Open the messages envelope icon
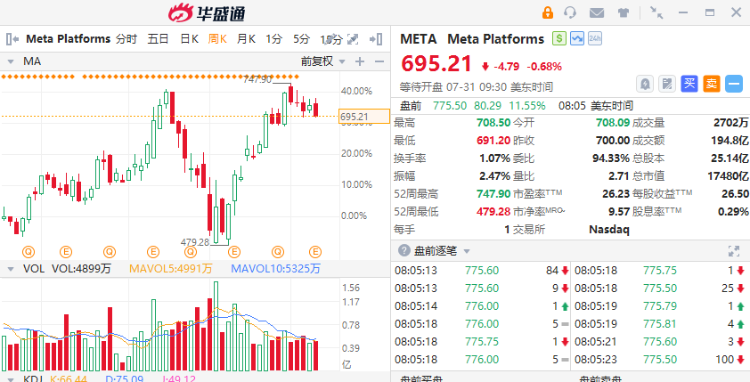Viewport: 750px width, 382px height. [596, 13]
